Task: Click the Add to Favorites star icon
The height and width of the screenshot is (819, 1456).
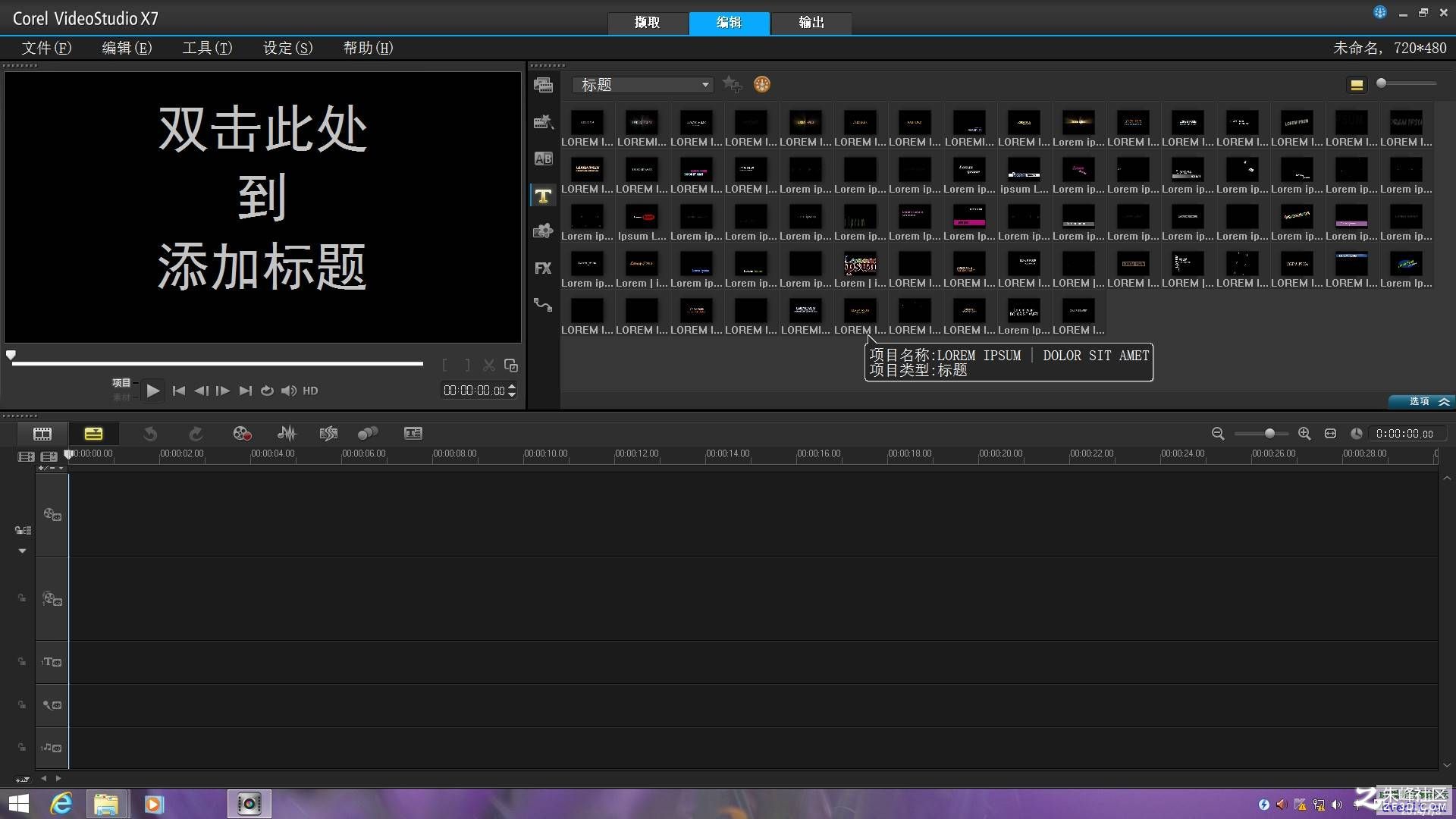Action: coord(732,84)
